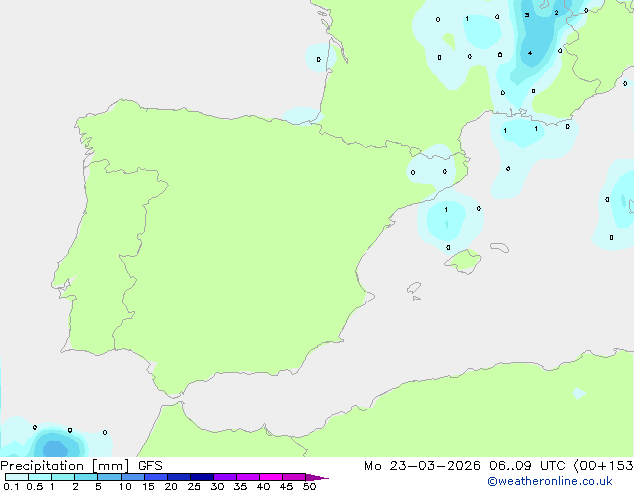The height and width of the screenshot is (490, 634).
Task: Click the legend label '25'
Action: coord(194,486)
